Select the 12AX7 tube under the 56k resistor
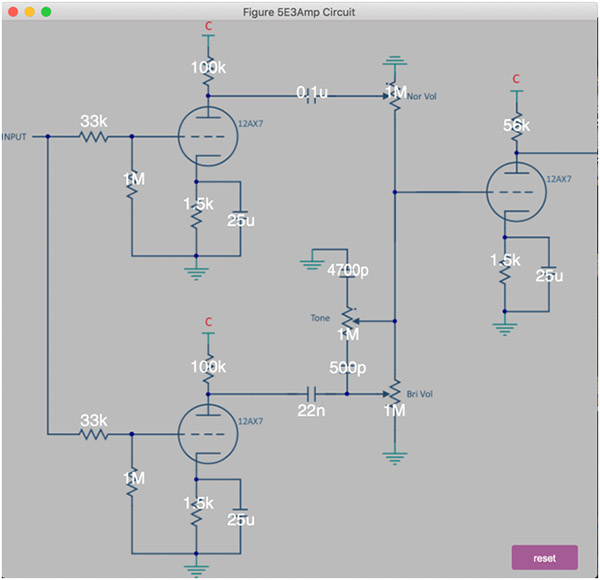This screenshot has width=600, height=580. pyautogui.click(x=516, y=192)
